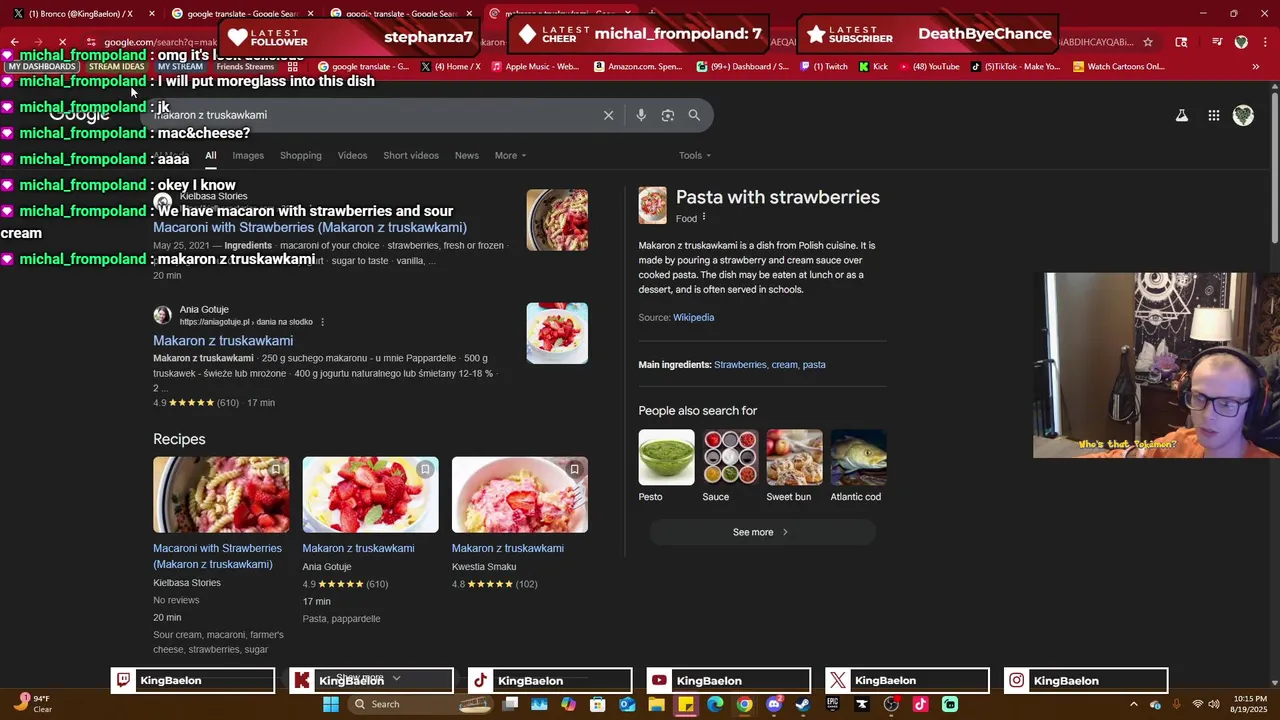Open Microsoft Edge from the taskbar
Viewport: 1280px width, 720px height.
(x=715, y=704)
